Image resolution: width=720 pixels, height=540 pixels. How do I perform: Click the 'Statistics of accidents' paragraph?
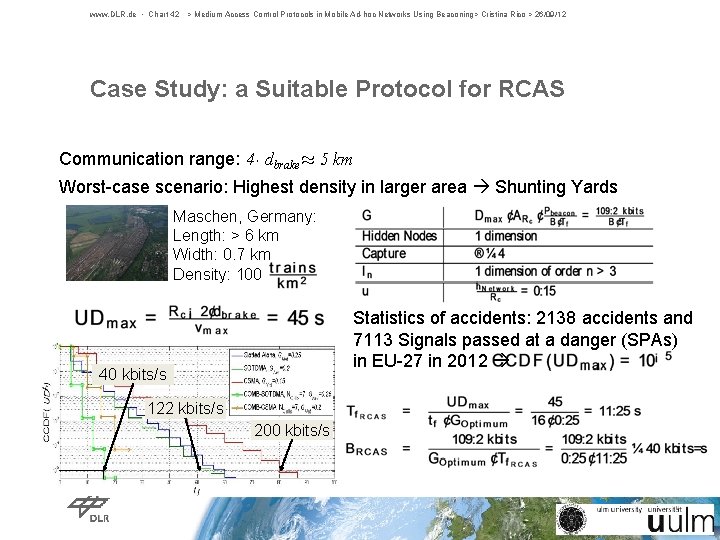pyautogui.click(x=523, y=339)
